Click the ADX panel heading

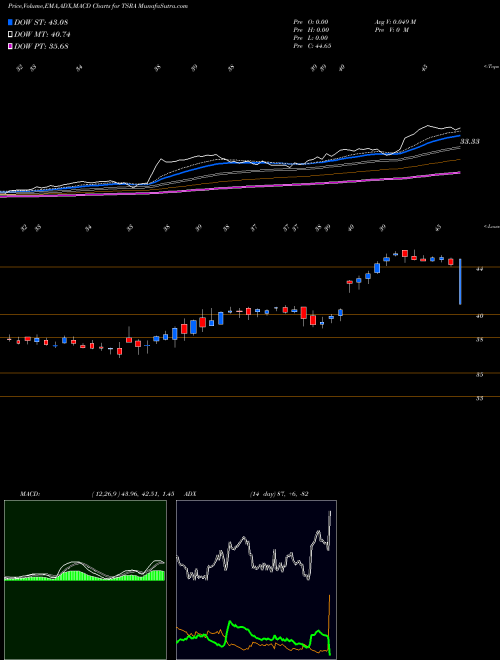click(191, 494)
